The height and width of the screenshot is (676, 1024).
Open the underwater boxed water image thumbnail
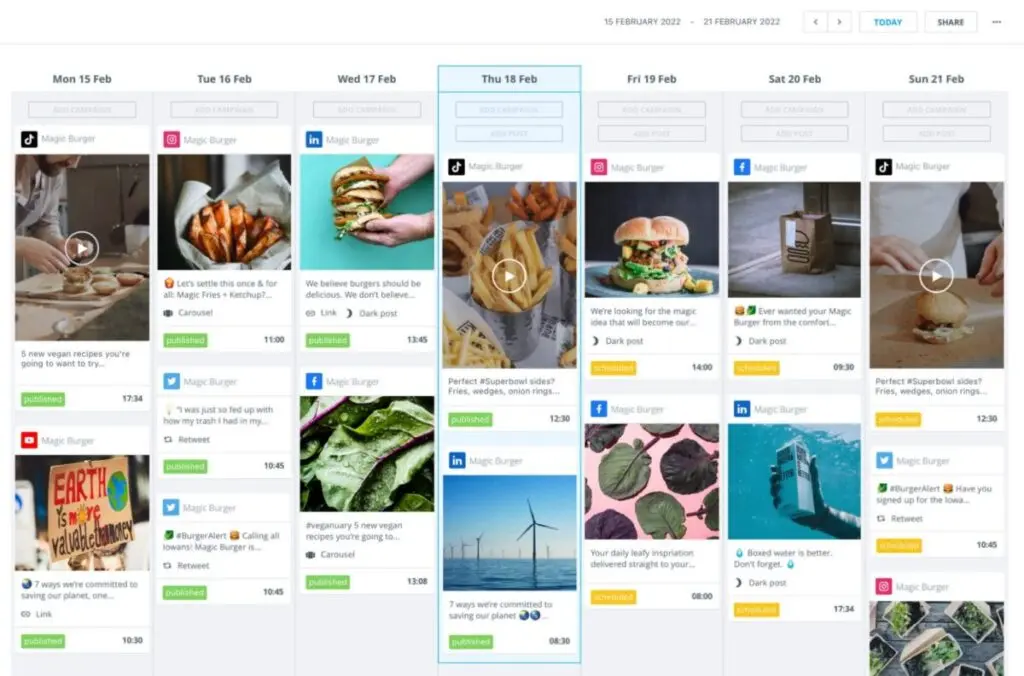click(x=794, y=481)
